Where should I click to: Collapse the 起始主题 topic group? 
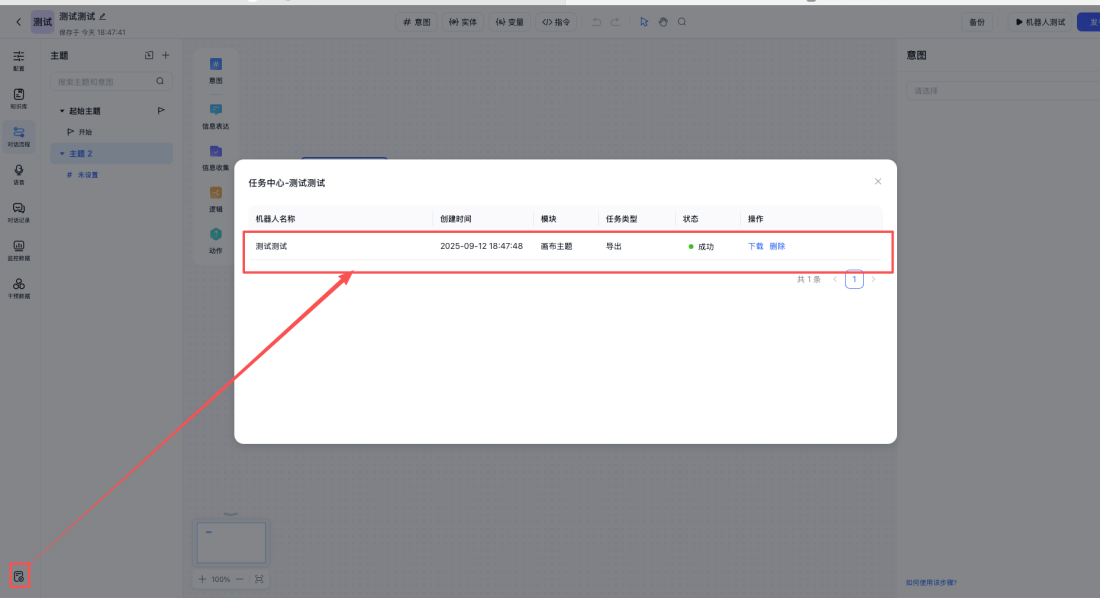click(62, 110)
